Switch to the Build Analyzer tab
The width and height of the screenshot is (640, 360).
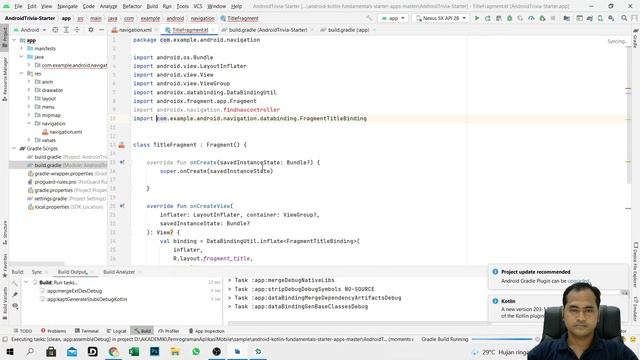119,272
